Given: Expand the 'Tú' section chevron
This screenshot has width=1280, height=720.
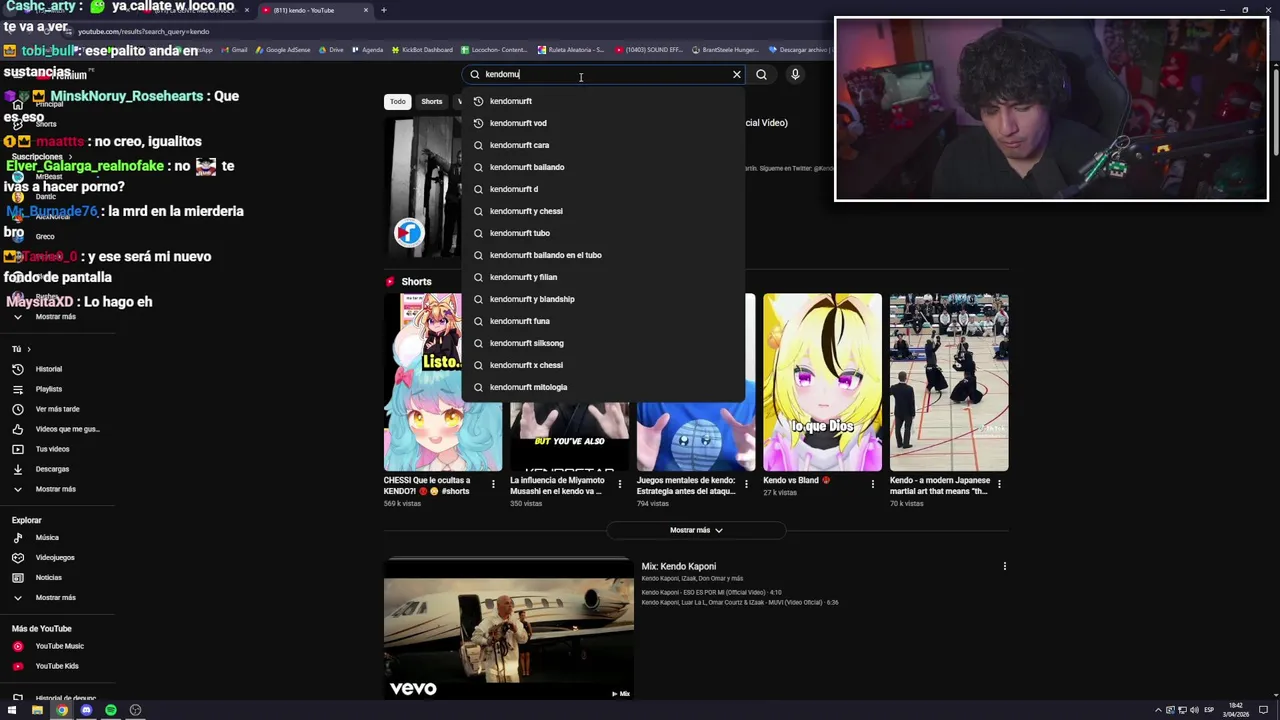Looking at the screenshot, I should (x=29, y=349).
